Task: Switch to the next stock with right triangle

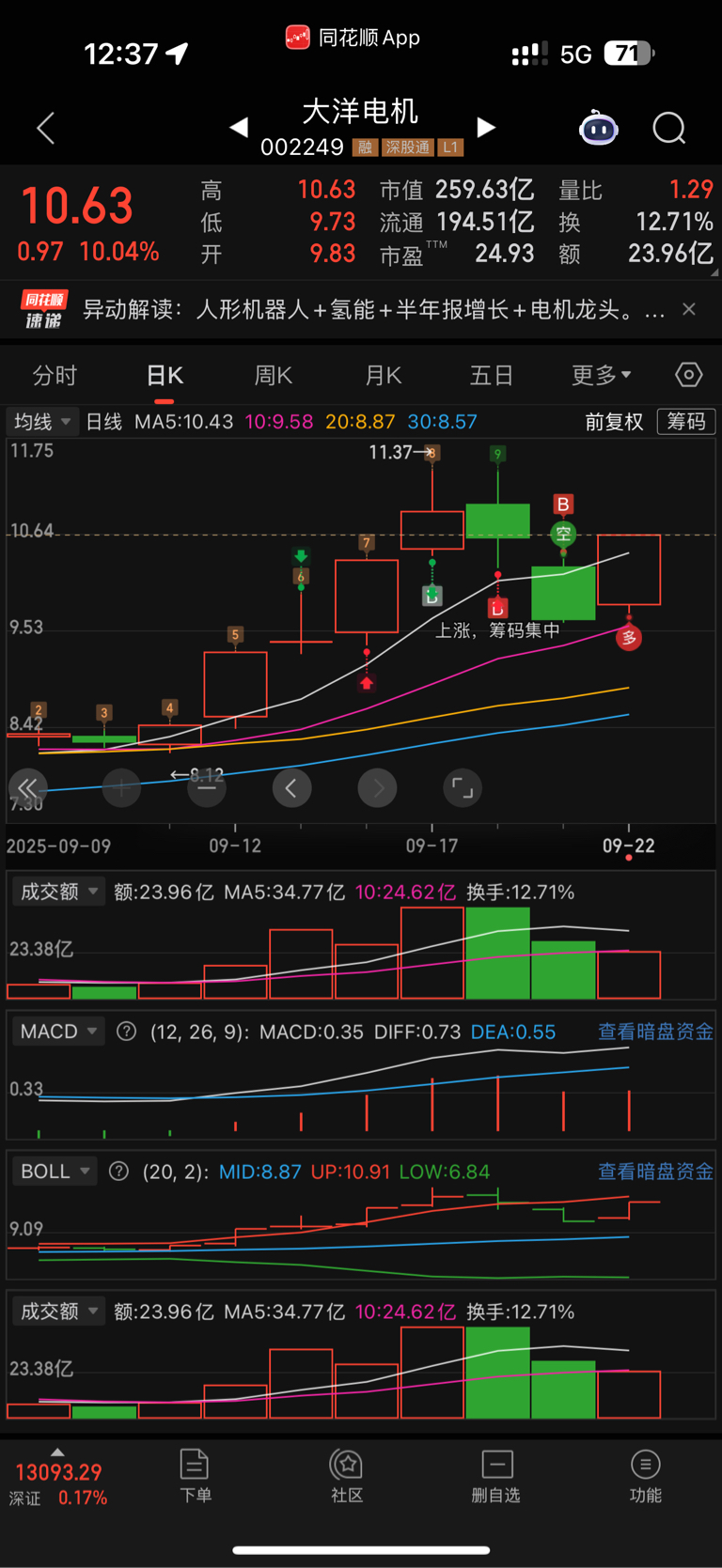Action: 486,127
